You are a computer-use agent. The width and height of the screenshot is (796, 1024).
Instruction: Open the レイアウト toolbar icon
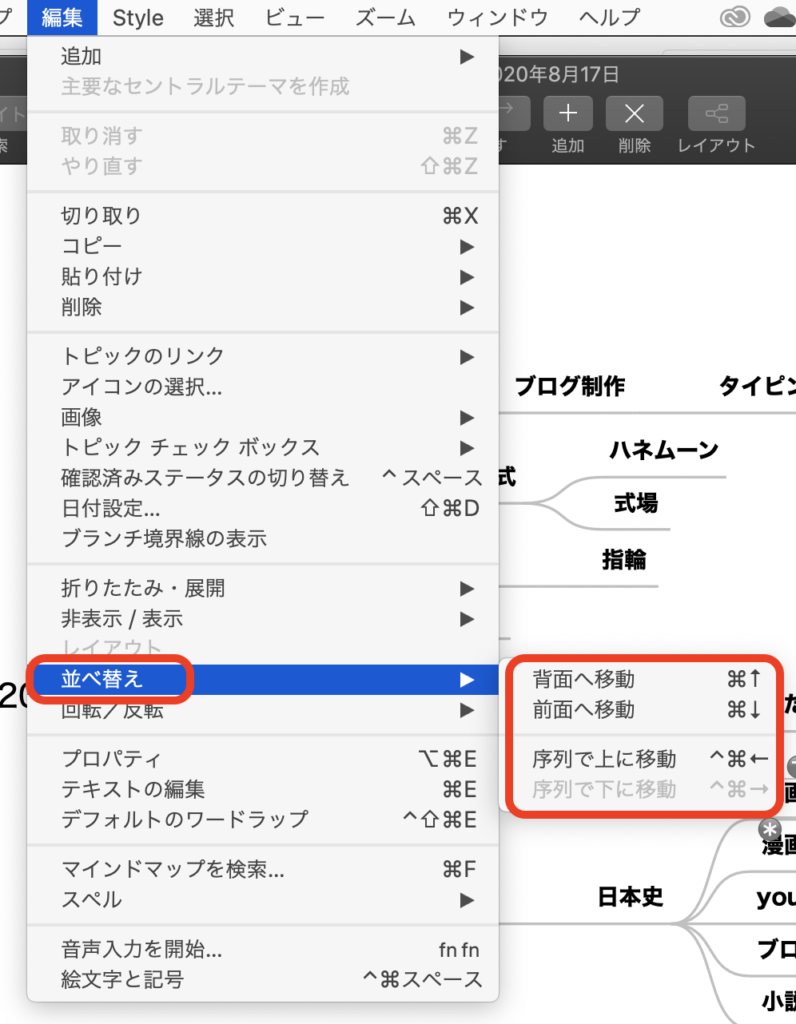pyautogui.click(x=716, y=113)
